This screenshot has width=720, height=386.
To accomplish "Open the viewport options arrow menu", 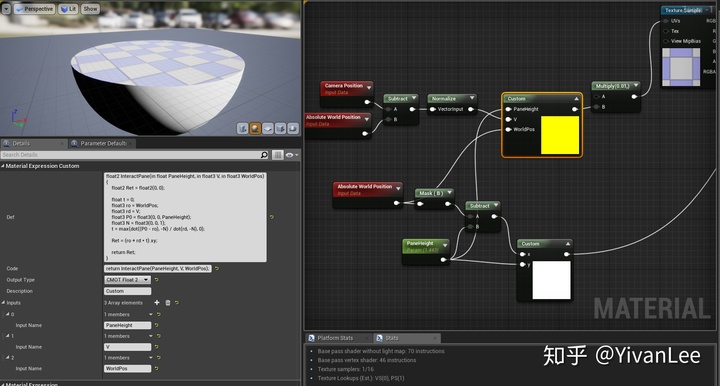I will [6, 9].
